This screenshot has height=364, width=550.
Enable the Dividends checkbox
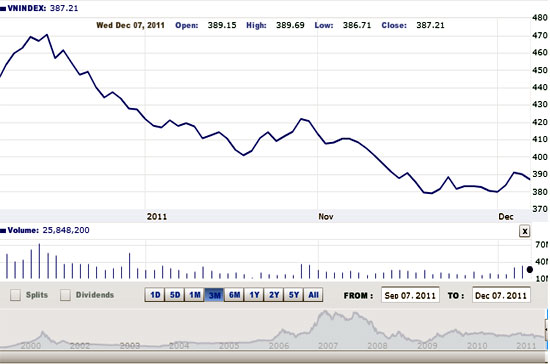click(65, 295)
